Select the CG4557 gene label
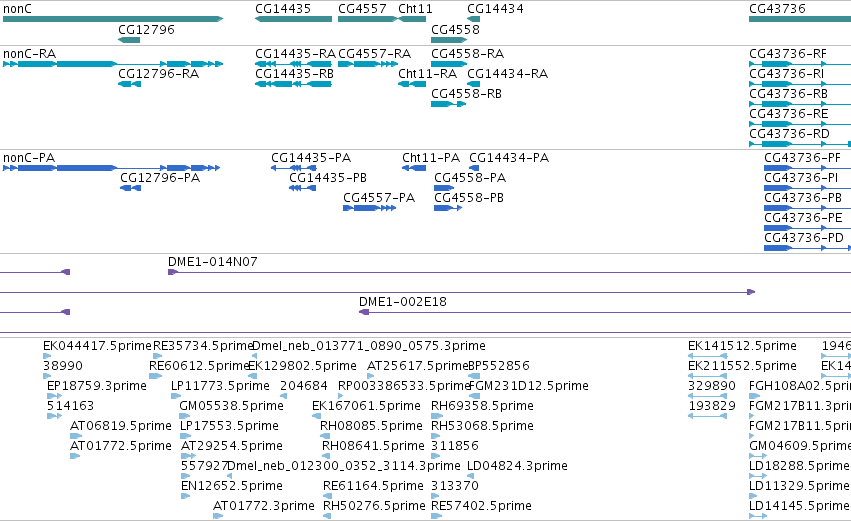This screenshot has width=851, height=521. (x=362, y=9)
